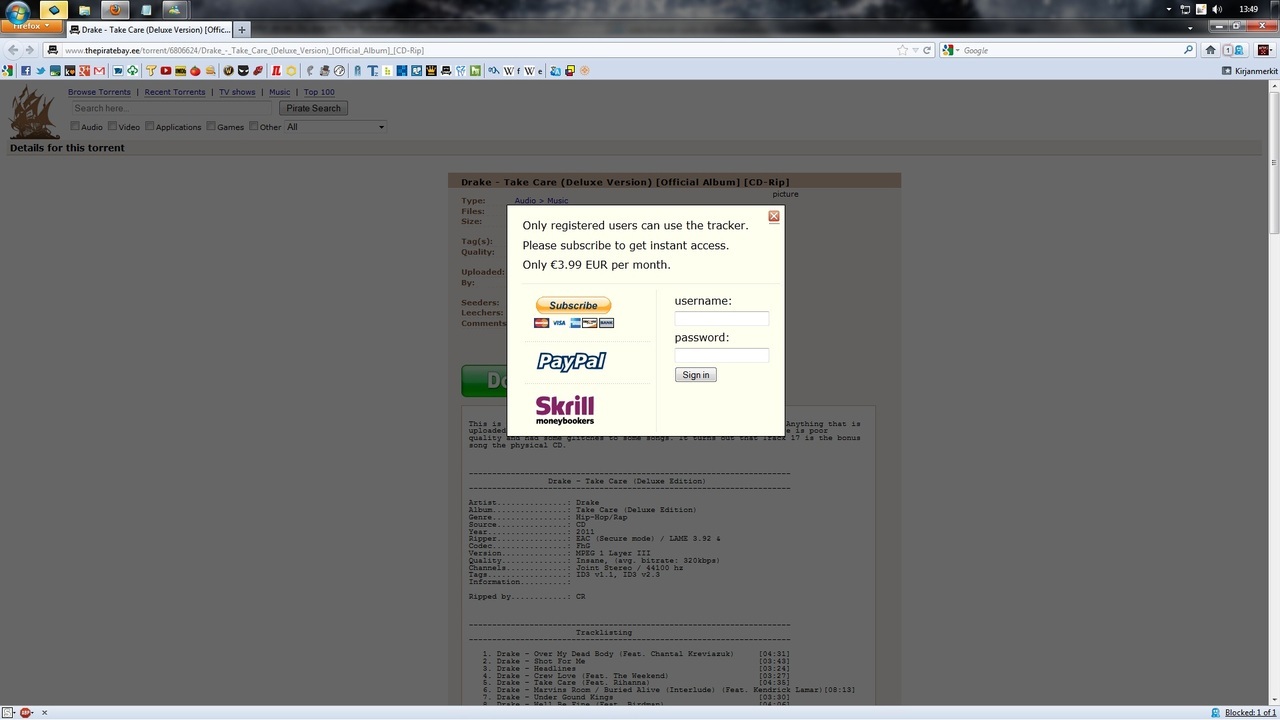This screenshot has width=1280, height=720.
Task: Click the search magnifier icon
Action: pyautogui.click(x=1189, y=50)
